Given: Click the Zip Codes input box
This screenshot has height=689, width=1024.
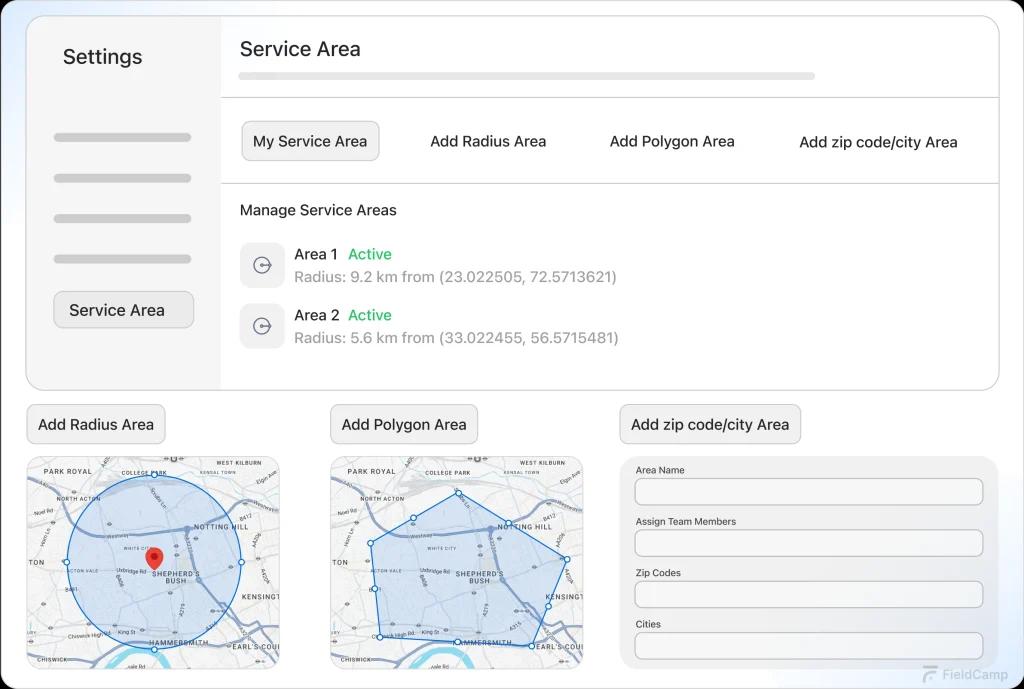Looking at the screenshot, I should pos(808,594).
